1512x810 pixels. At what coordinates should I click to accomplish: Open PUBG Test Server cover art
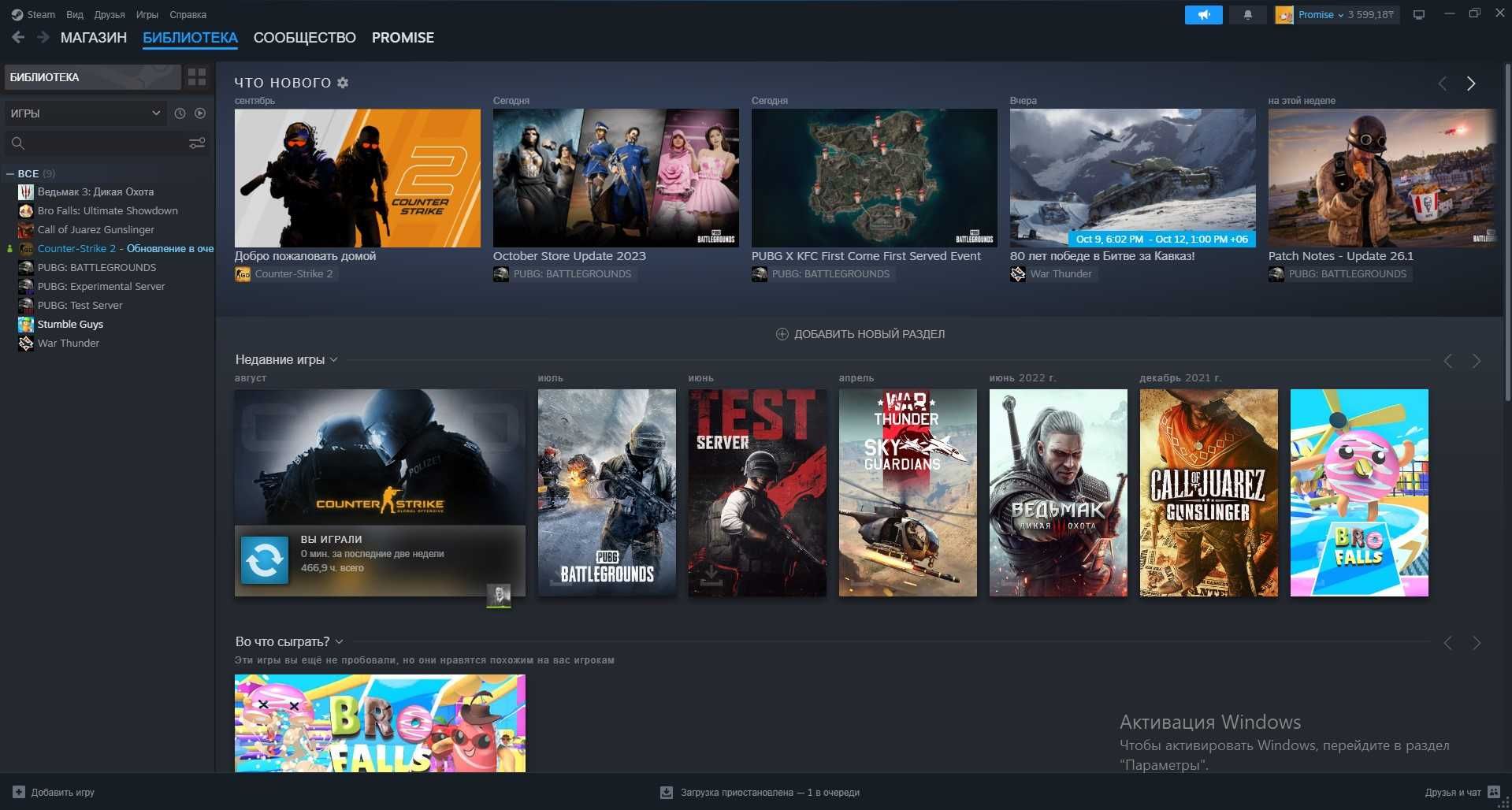pos(757,492)
